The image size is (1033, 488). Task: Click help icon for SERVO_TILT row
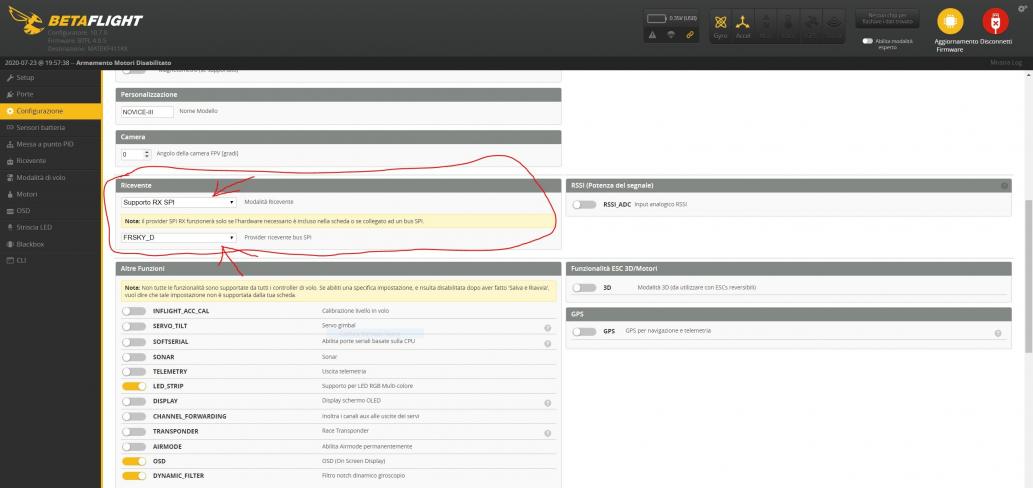(x=547, y=328)
